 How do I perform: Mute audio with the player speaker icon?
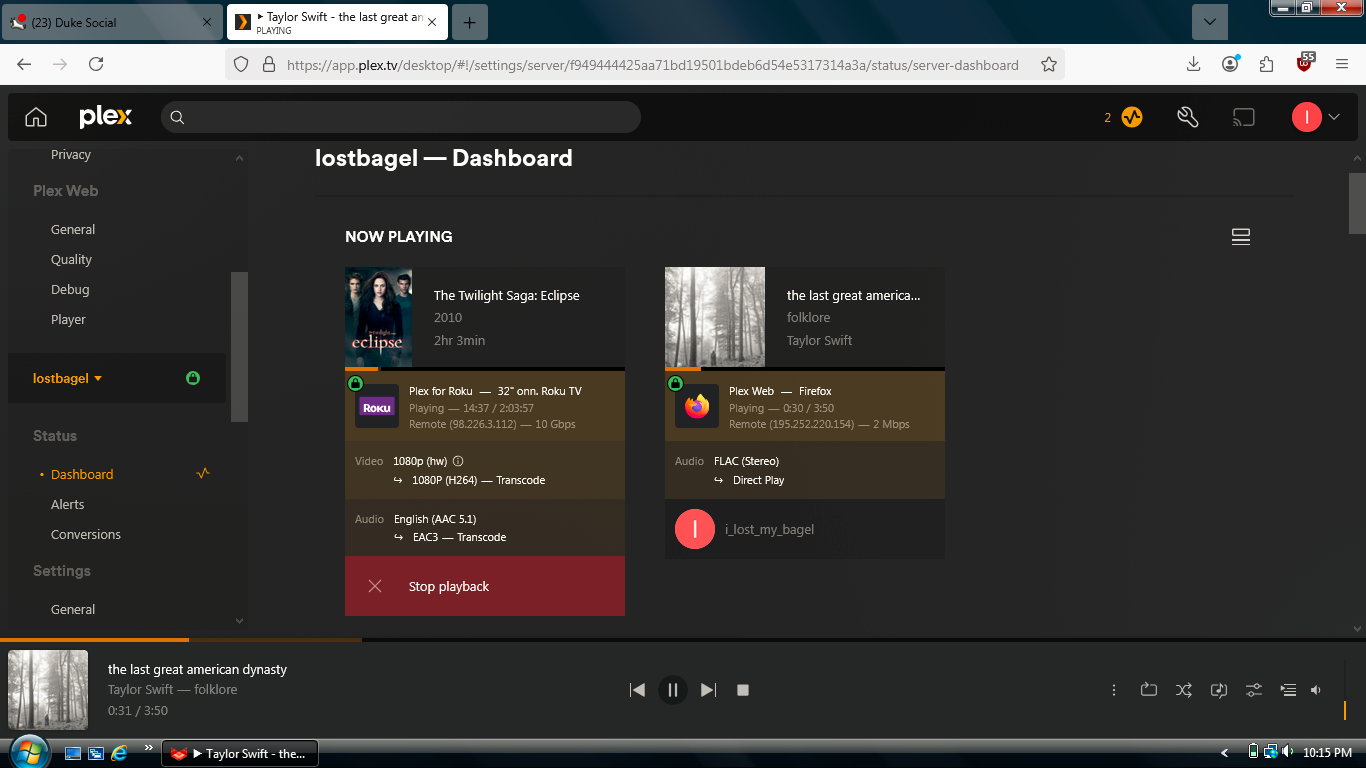coord(1316,690)
